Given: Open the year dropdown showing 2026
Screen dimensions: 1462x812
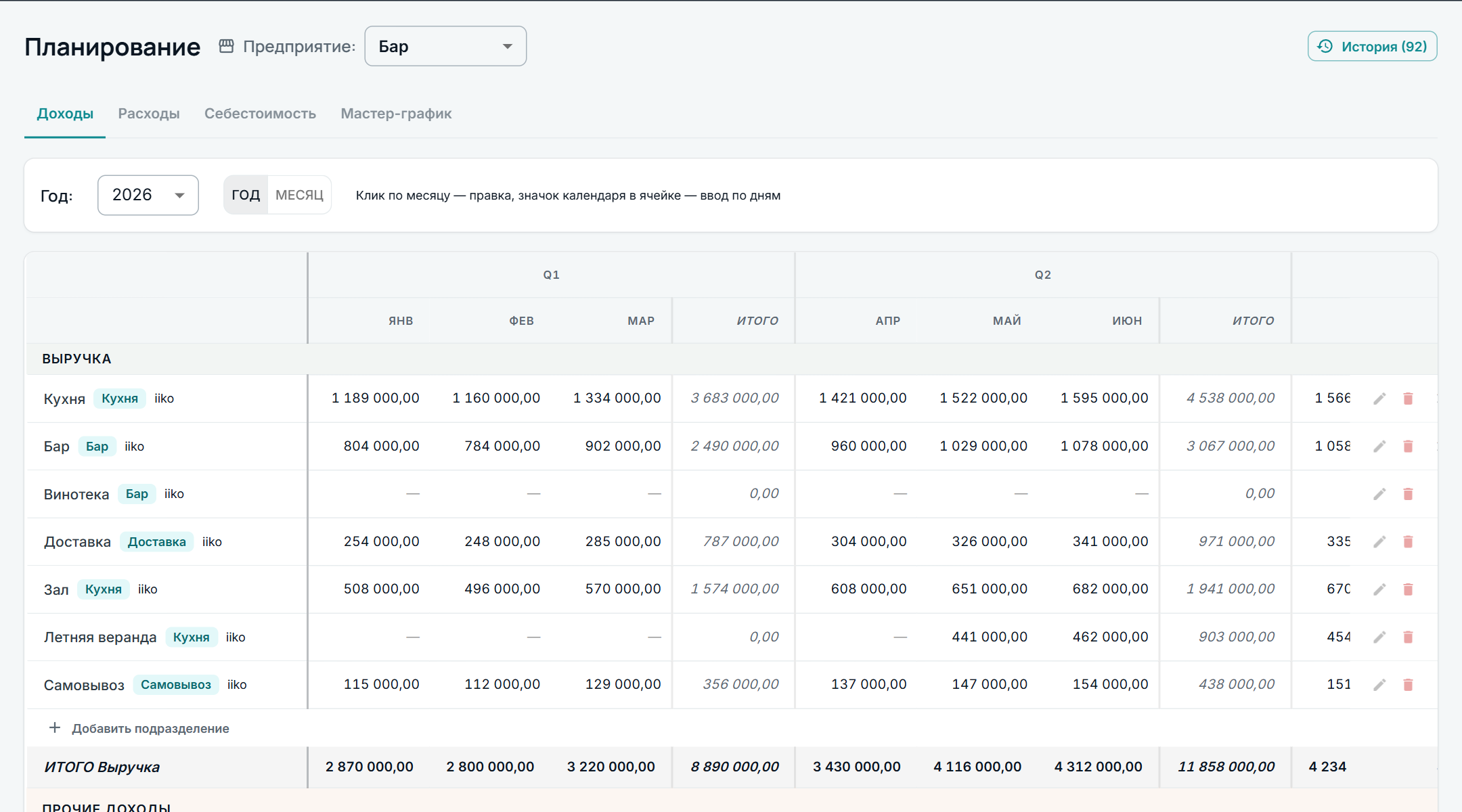Looking at the screenshot, I should pyautogui.click(x=148, y=195).
